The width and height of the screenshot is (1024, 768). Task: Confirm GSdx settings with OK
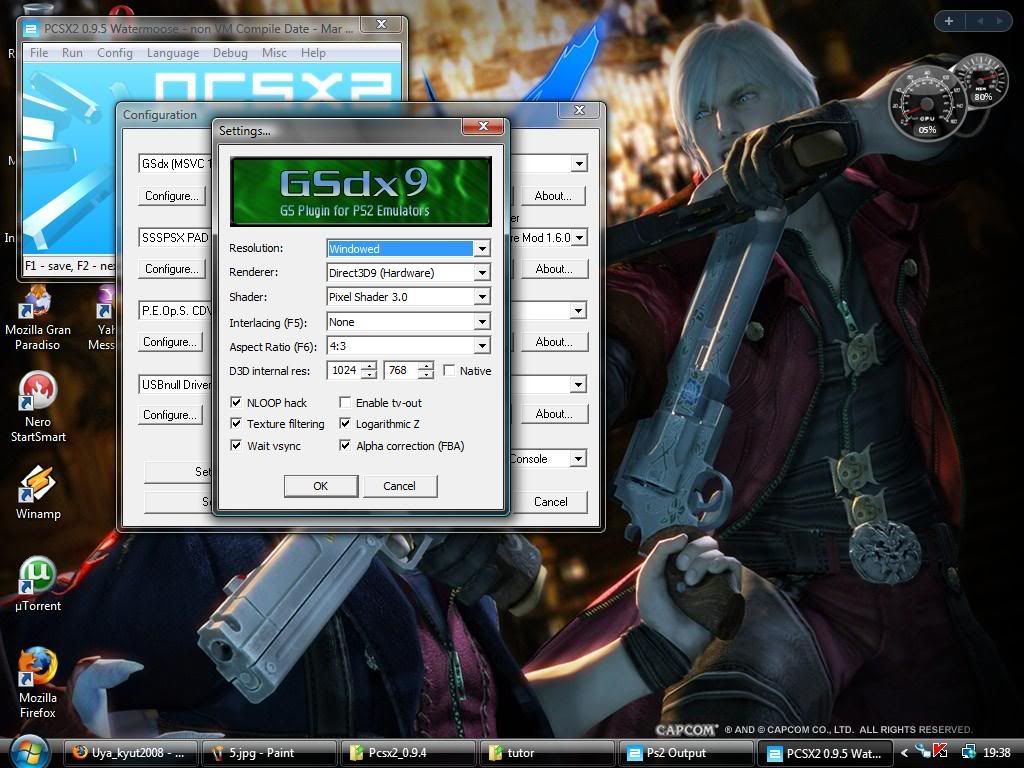pos(321,486)
